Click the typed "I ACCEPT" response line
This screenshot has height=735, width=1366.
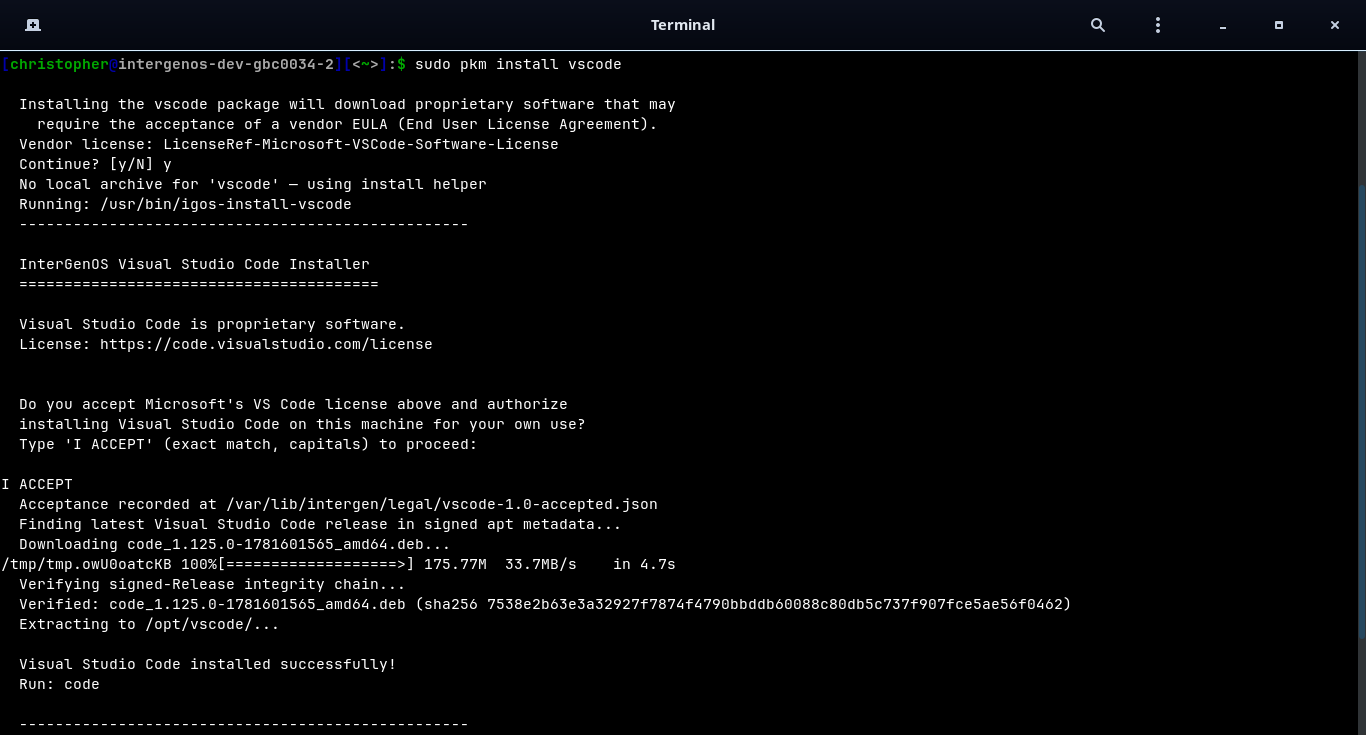click(x=37, y=484)
